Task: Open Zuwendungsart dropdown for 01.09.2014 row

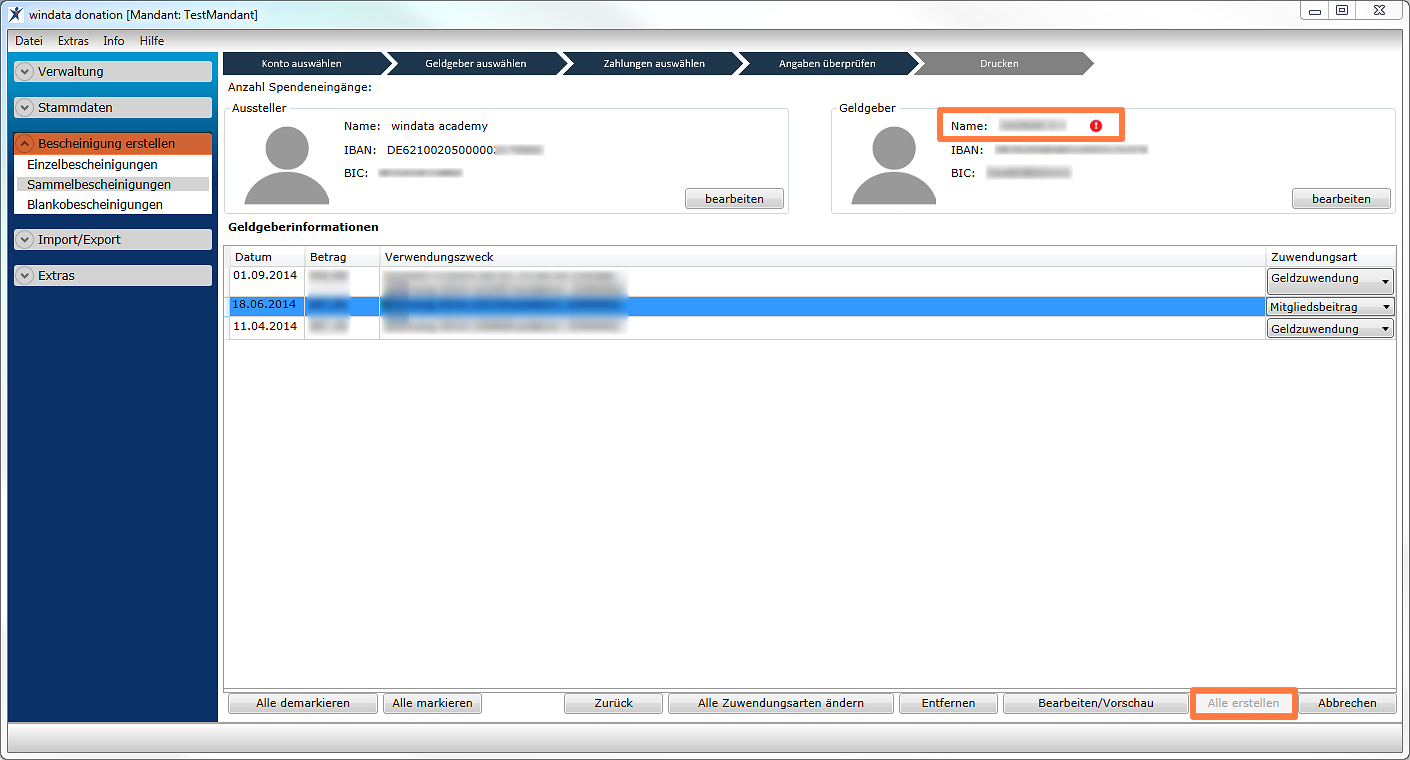Action: (1330, 280)
